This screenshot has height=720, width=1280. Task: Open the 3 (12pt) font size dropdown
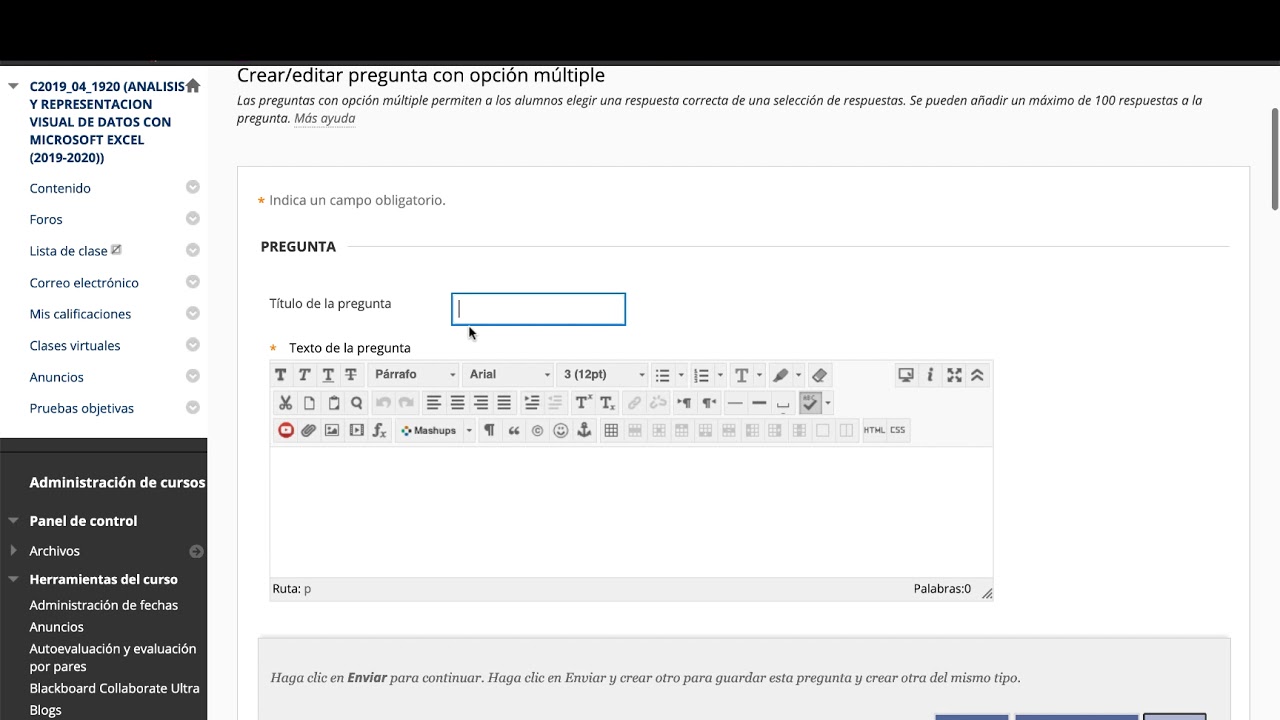[x=603, y=375]
